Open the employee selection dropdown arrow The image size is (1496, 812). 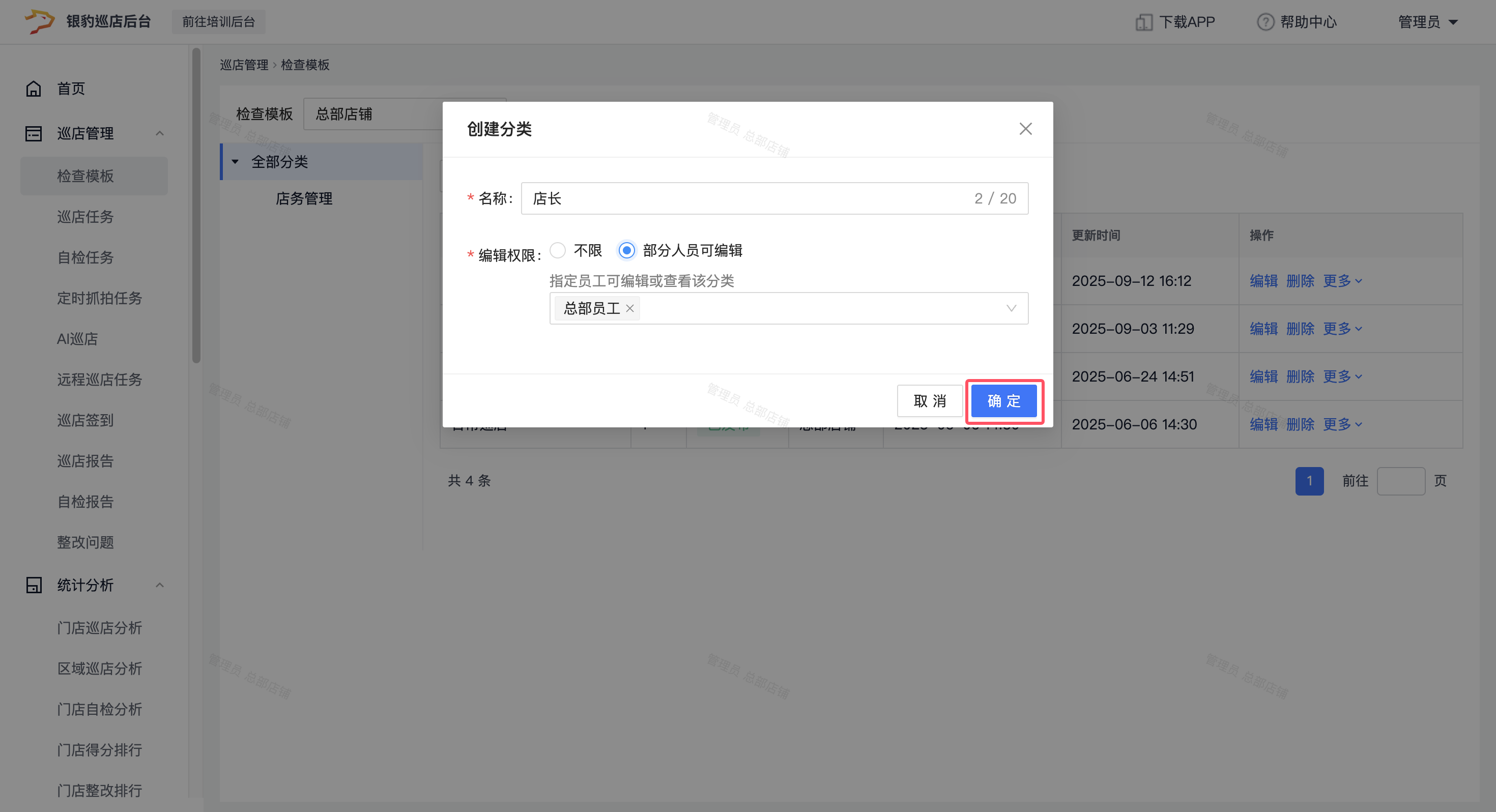coord(1011,308)
